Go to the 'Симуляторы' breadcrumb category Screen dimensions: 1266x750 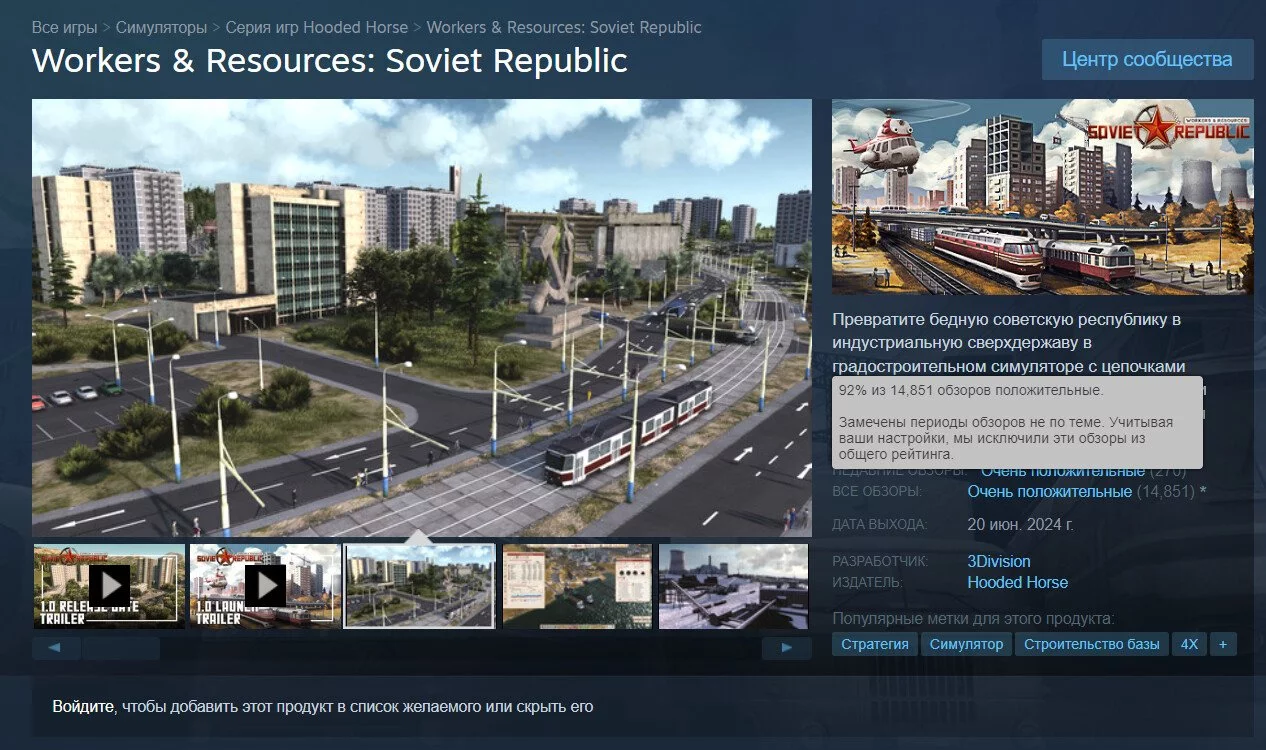coord(161,27)
